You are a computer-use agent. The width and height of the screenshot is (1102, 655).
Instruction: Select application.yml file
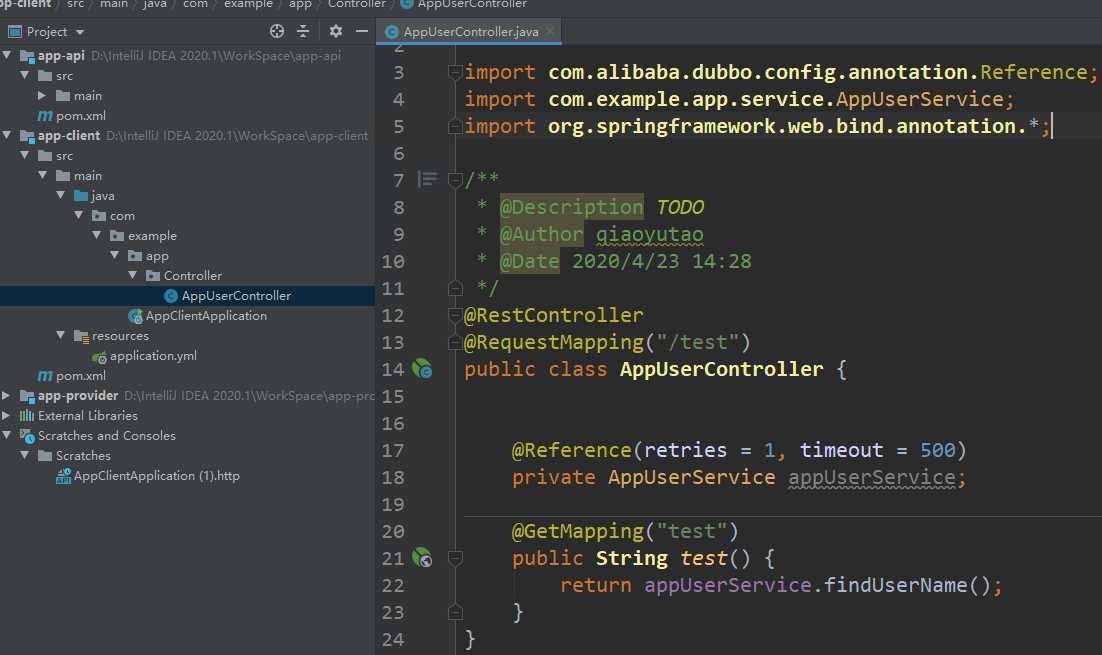pyautogui.click(x=153, y=356)
